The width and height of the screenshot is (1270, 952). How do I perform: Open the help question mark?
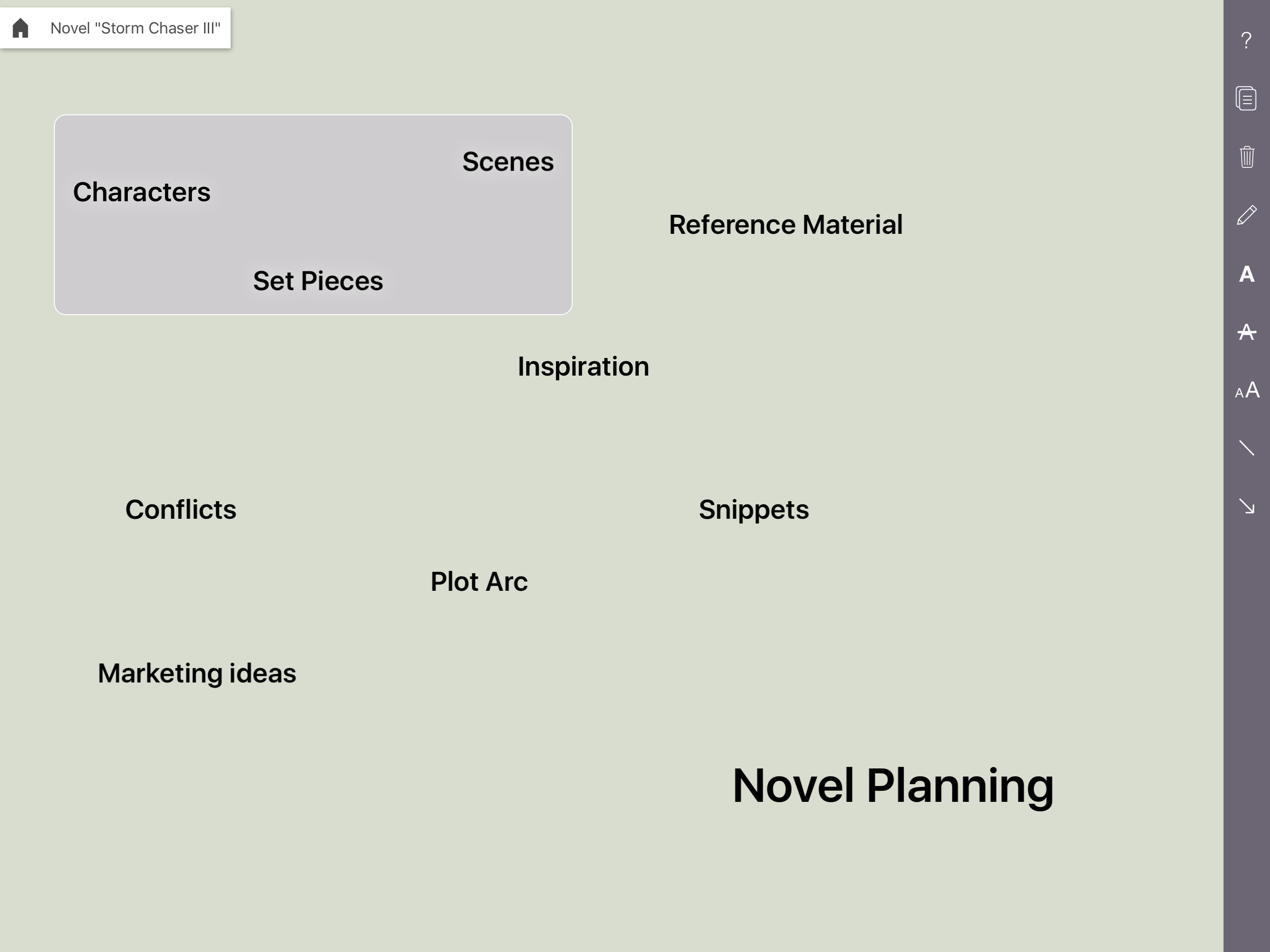[x=1246, y=41]
